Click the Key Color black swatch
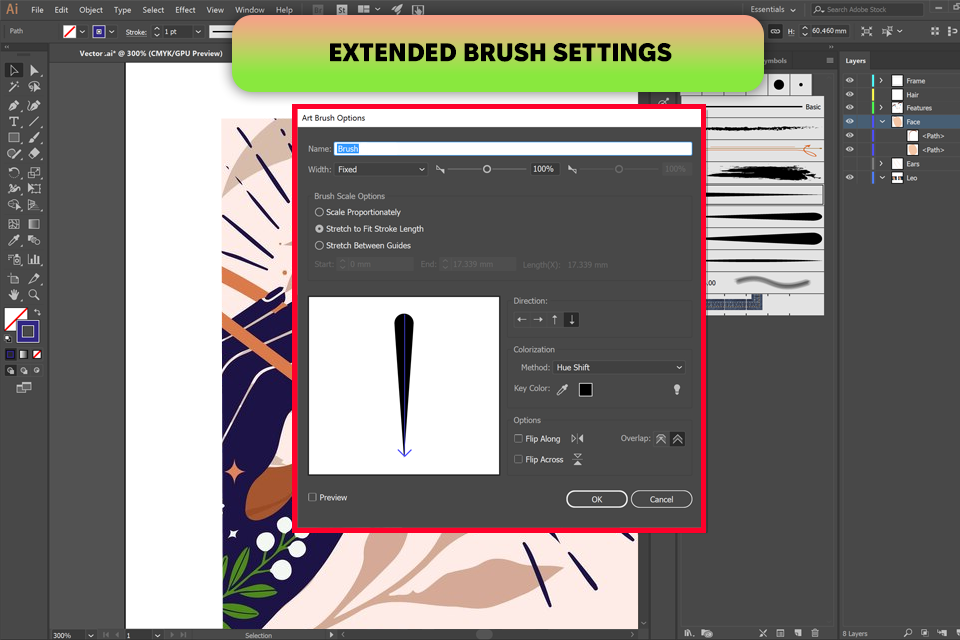Image resolution: width=960 pixels, height=640 pixels. [586, 390]
